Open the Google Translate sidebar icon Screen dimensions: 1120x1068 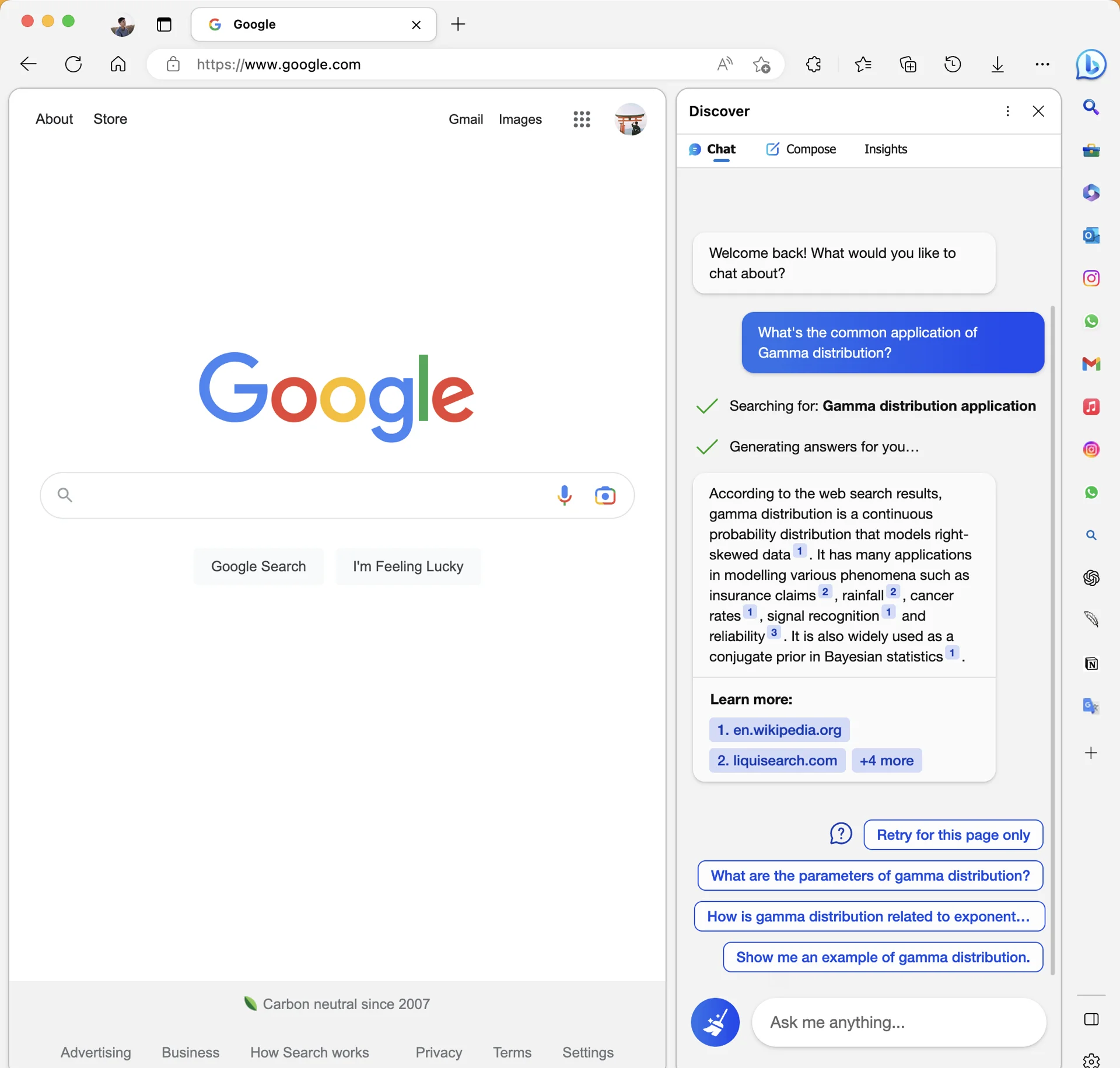click(1091, 706)
